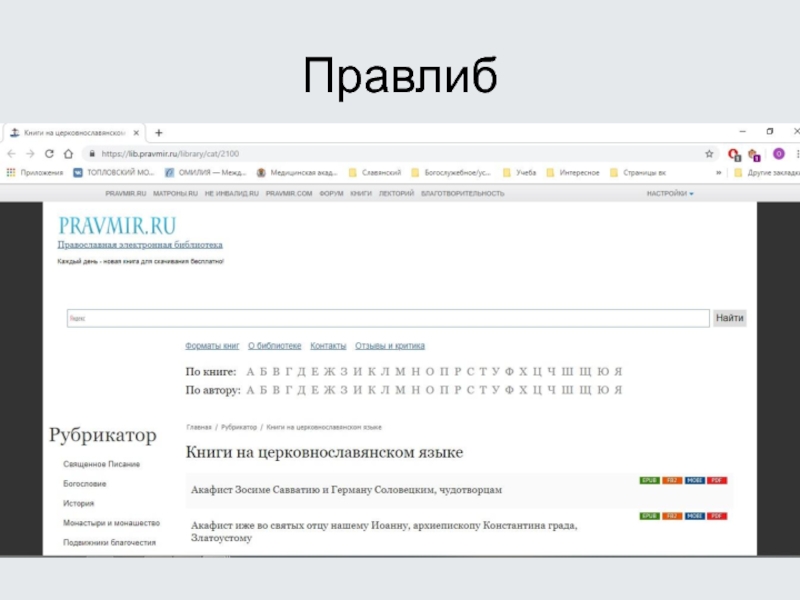Image resolution: width=800 pixels, height=600 pixels.
Task: Select letter Я in the По книге row
Action: [x=618, y=372]
